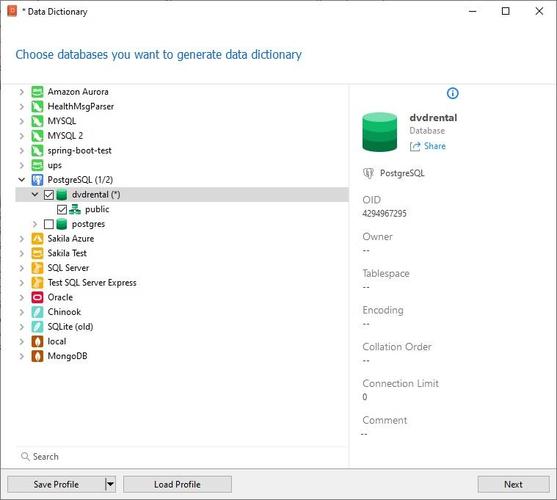Click the Amazon Aurora connection icon
Image resolution: width=557 pixels, height=500 pixels.
[37, 92]
